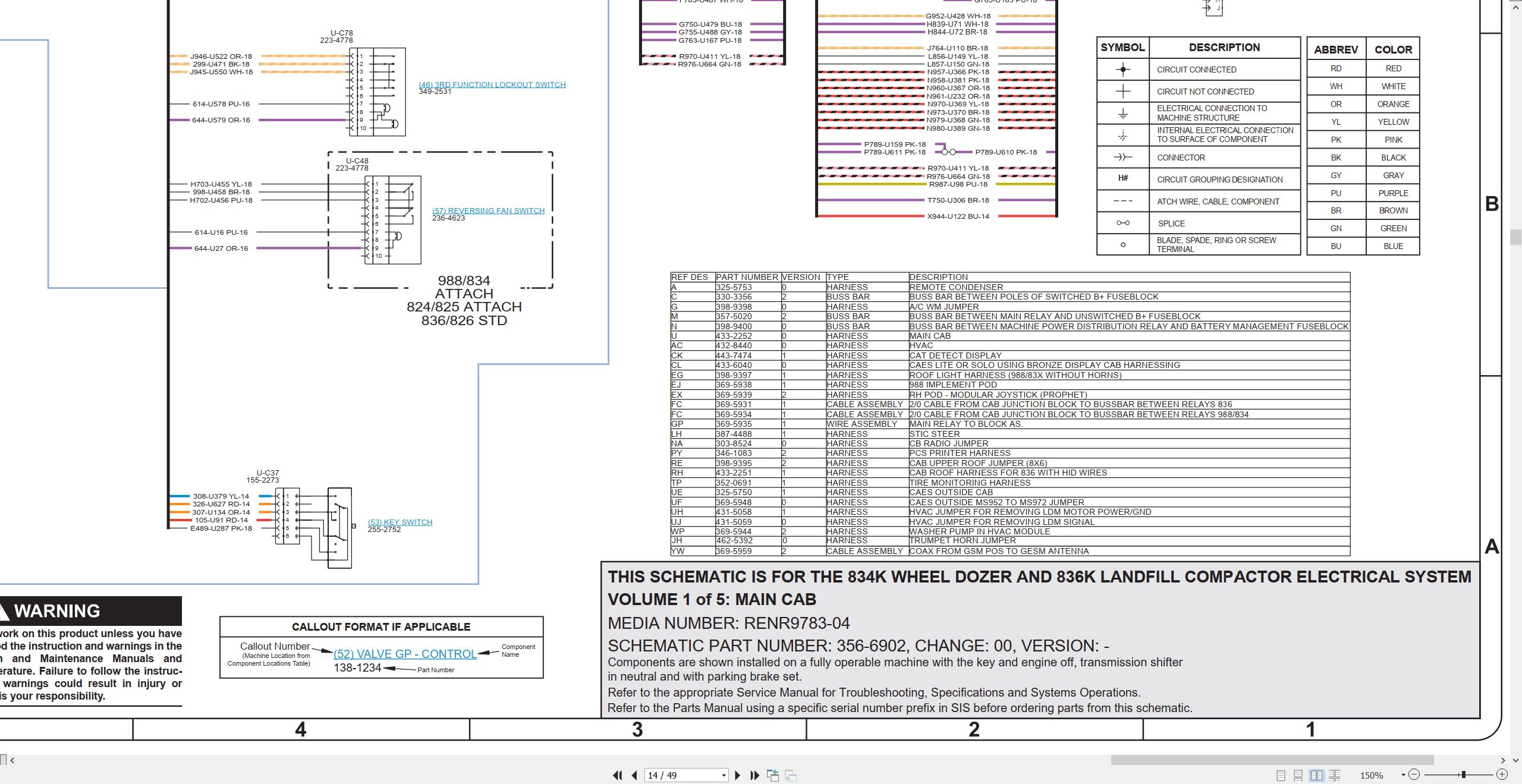Click COAX FROM GSM POS TO GESM ANTENNA
1522x784 pixels.
[x=999, y=551]
